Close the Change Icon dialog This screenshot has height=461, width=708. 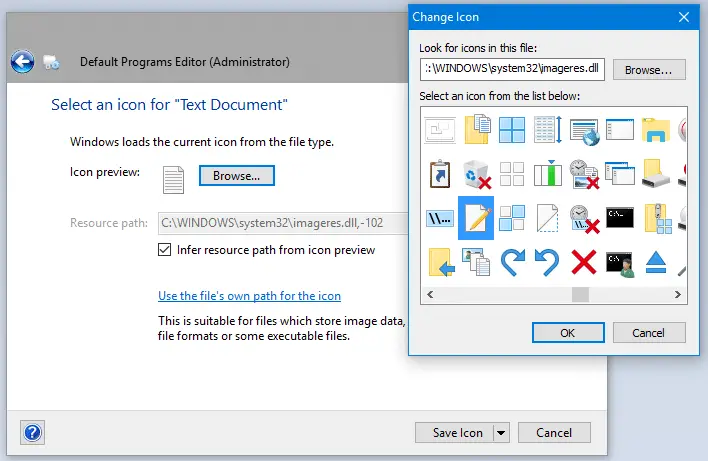(x=684, y=17)
